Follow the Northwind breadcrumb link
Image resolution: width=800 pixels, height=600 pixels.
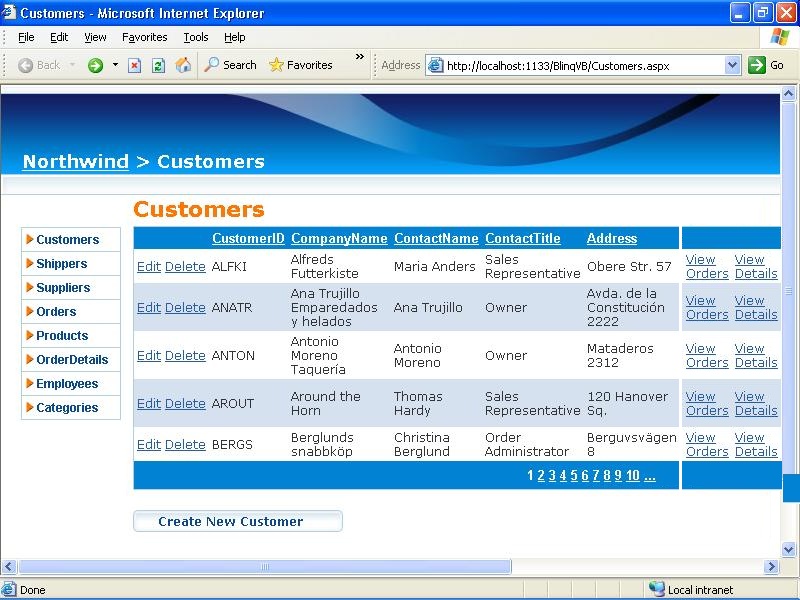pos(76,161)
